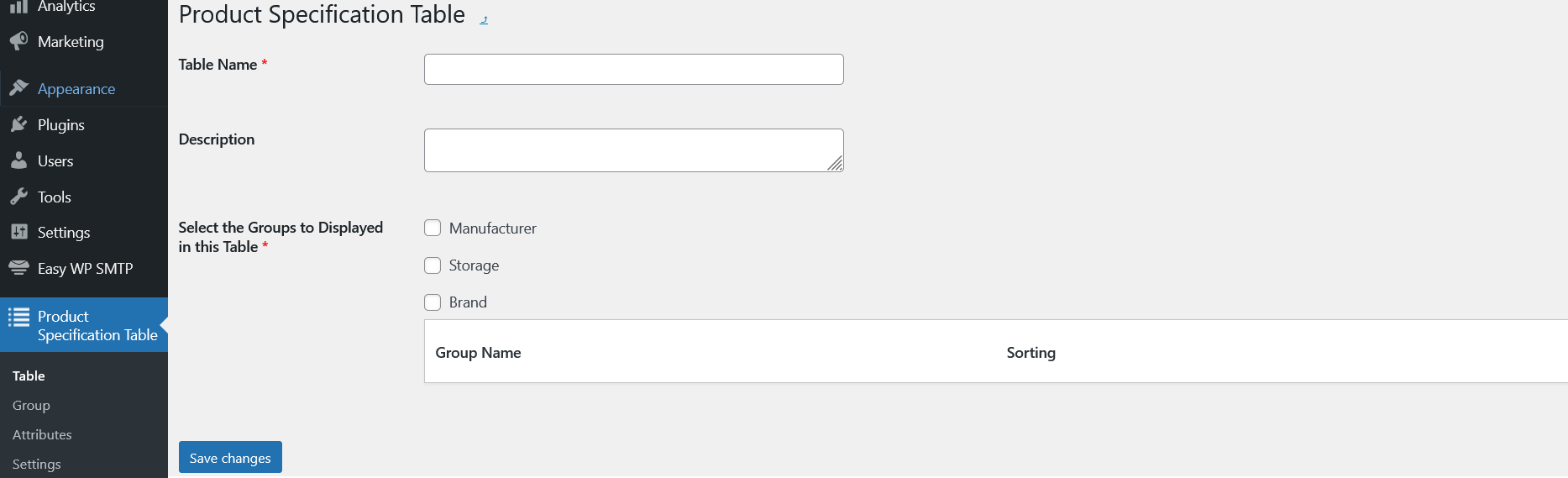Click the Marketing megaphone icon

[18, 41]
